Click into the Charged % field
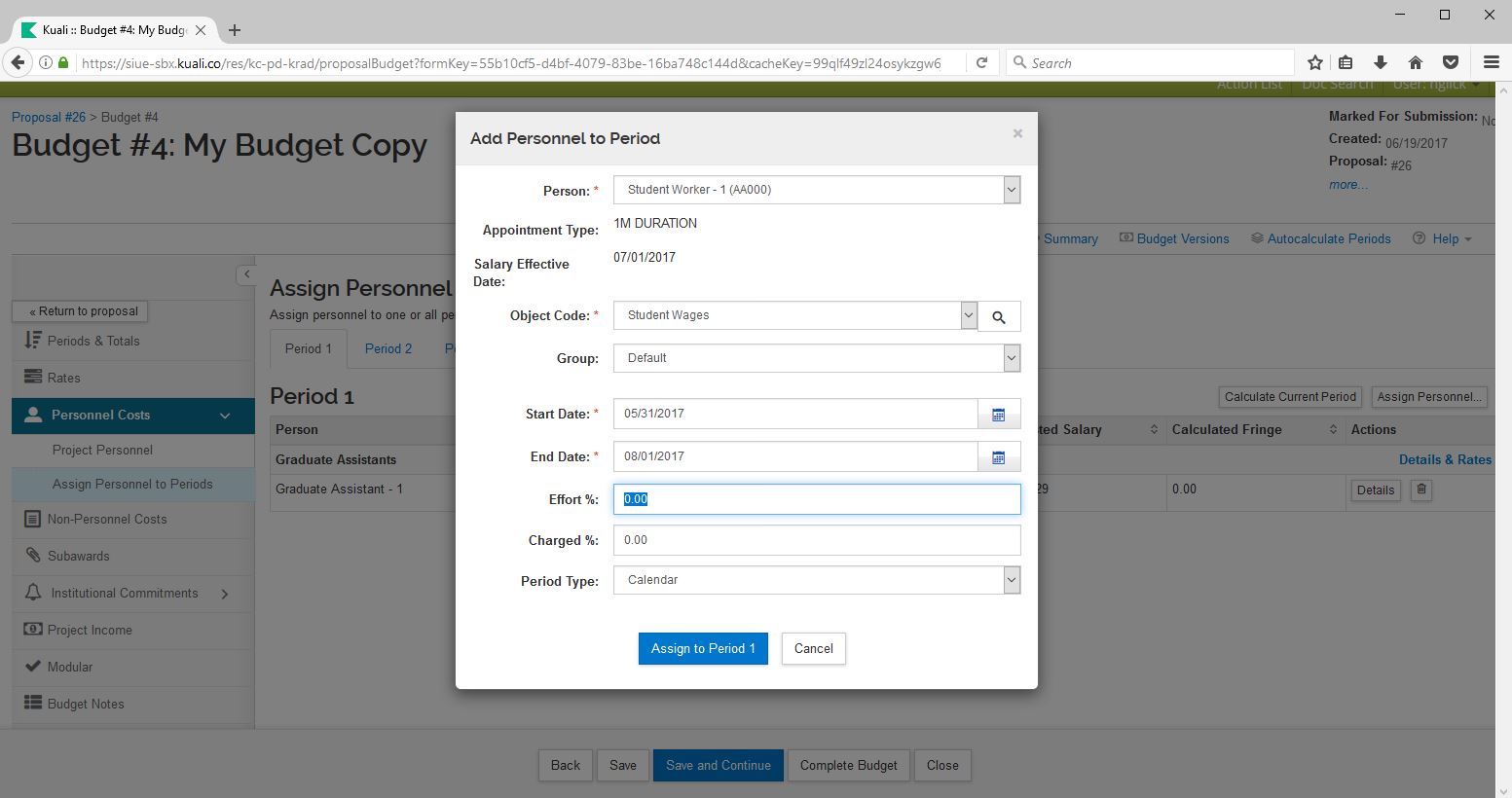The width and height of the screenshot is (1512, 798). [816, 540]
